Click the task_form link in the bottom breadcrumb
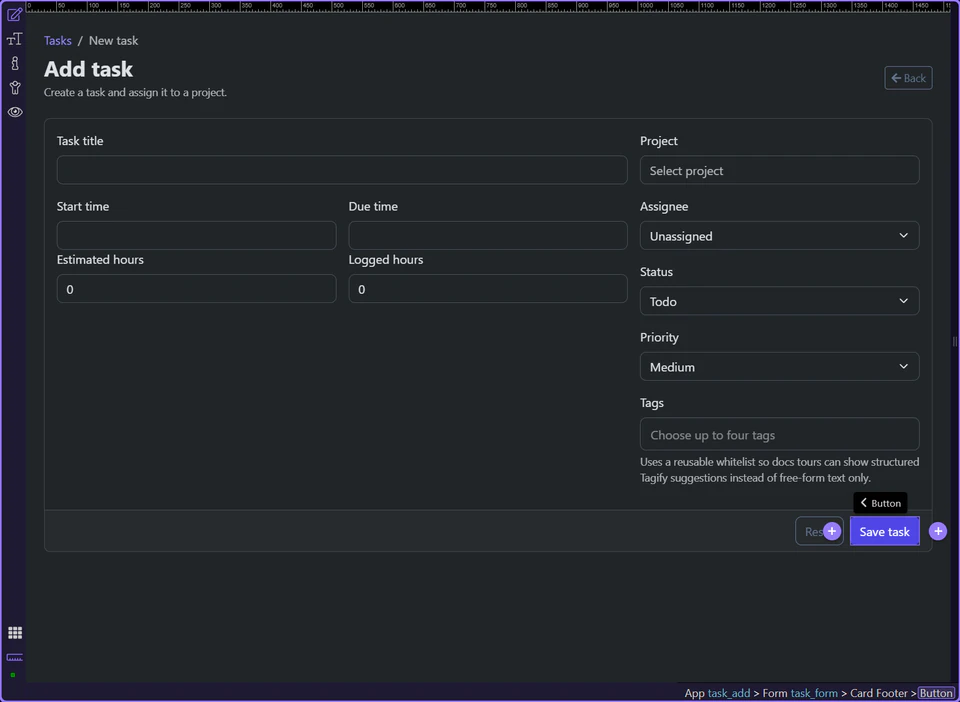960x702 pixels. 817,693
